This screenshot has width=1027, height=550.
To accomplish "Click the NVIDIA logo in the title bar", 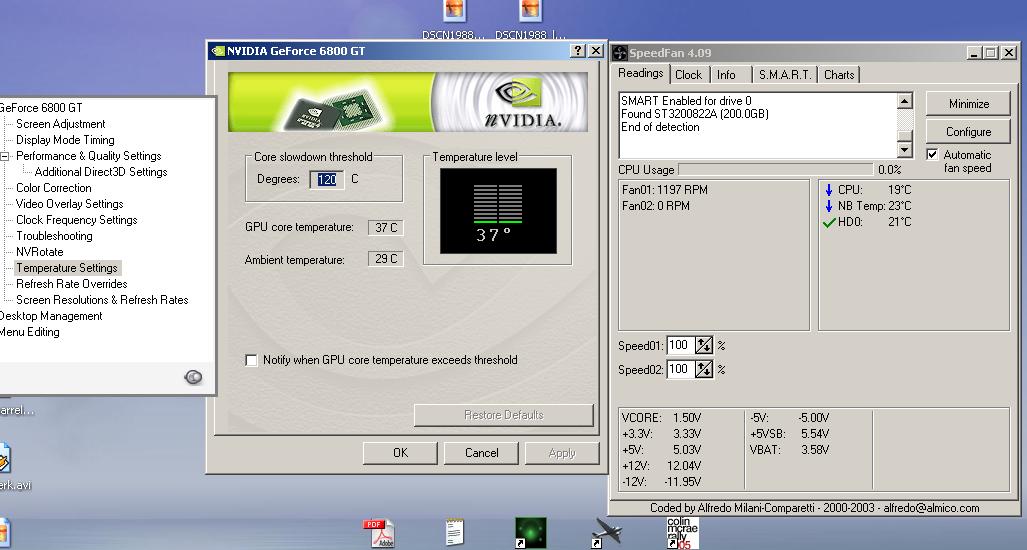I will click(x=217, y=51).
